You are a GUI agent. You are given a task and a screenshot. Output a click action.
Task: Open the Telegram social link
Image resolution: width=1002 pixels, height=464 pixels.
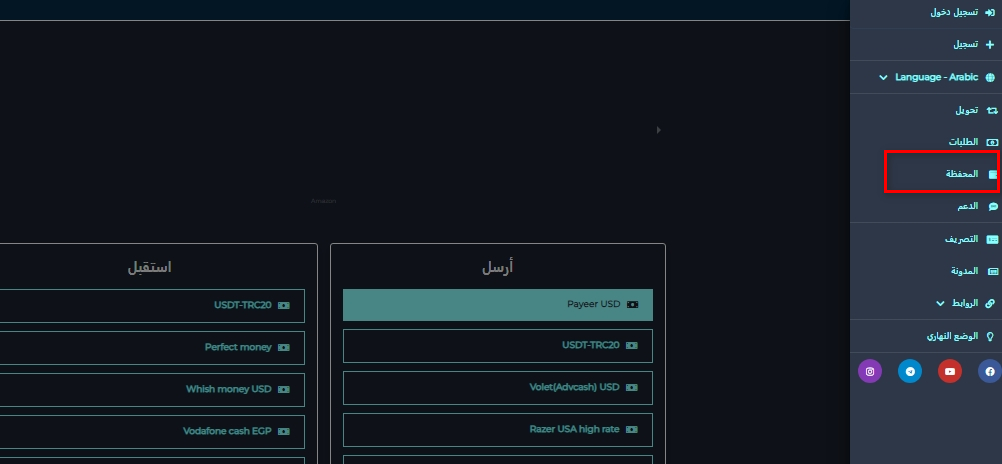910,371
